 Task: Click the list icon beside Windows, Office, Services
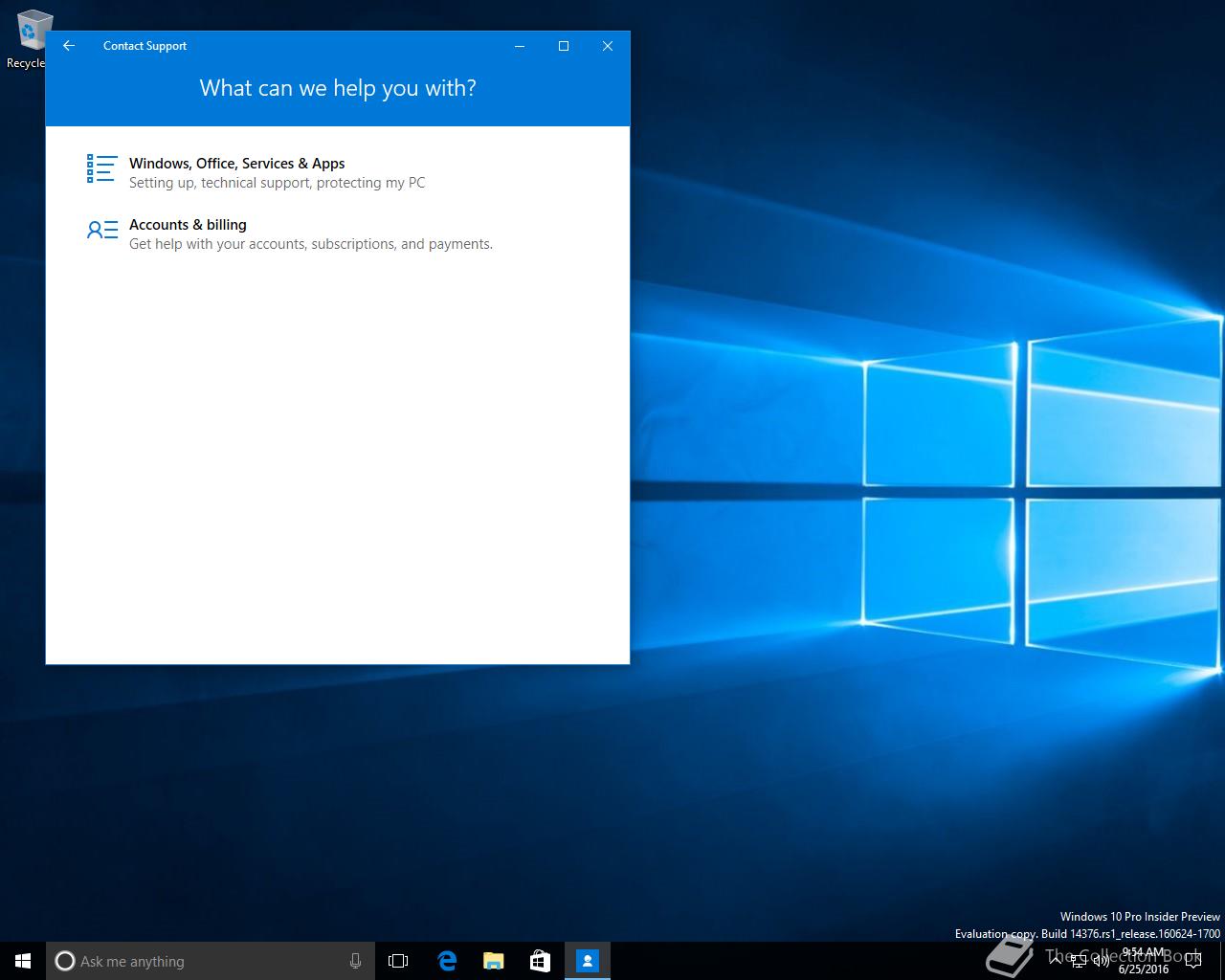tap(102, 168)
